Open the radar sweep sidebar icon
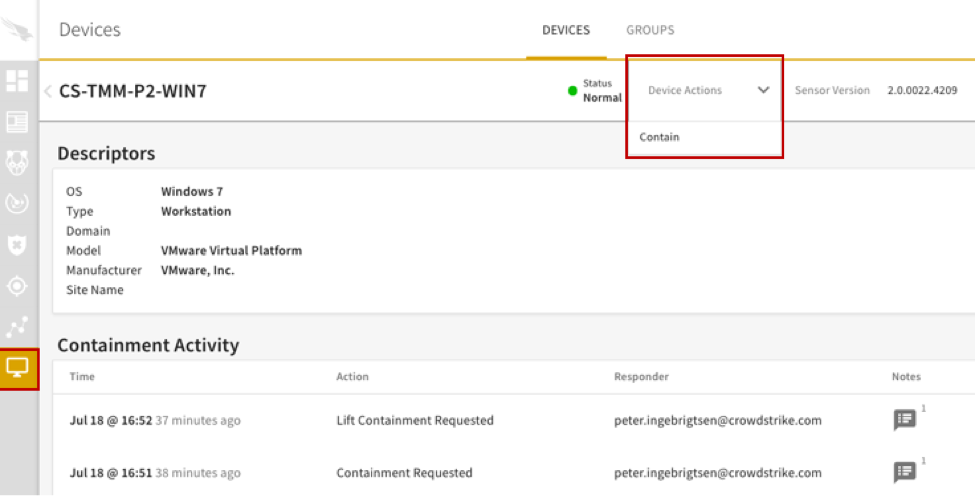The height and width of the screenshot is (498, 975). (x=18, y=204)
